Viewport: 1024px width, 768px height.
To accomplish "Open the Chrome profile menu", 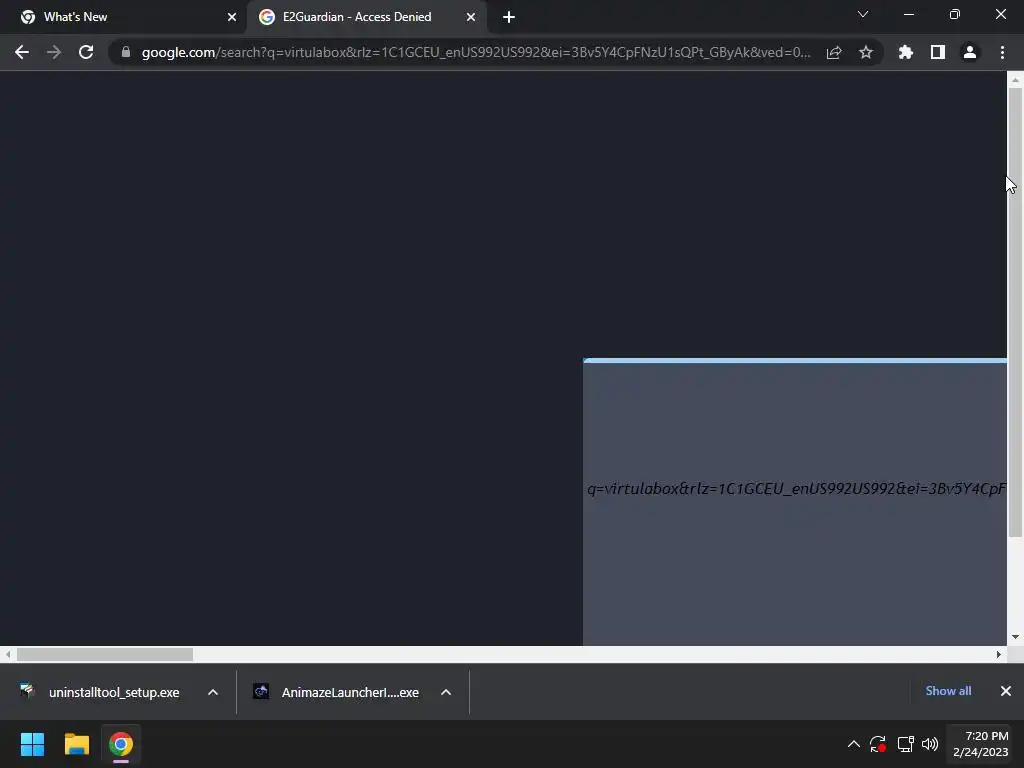I will pyautogui.click(x=970, y=52).
